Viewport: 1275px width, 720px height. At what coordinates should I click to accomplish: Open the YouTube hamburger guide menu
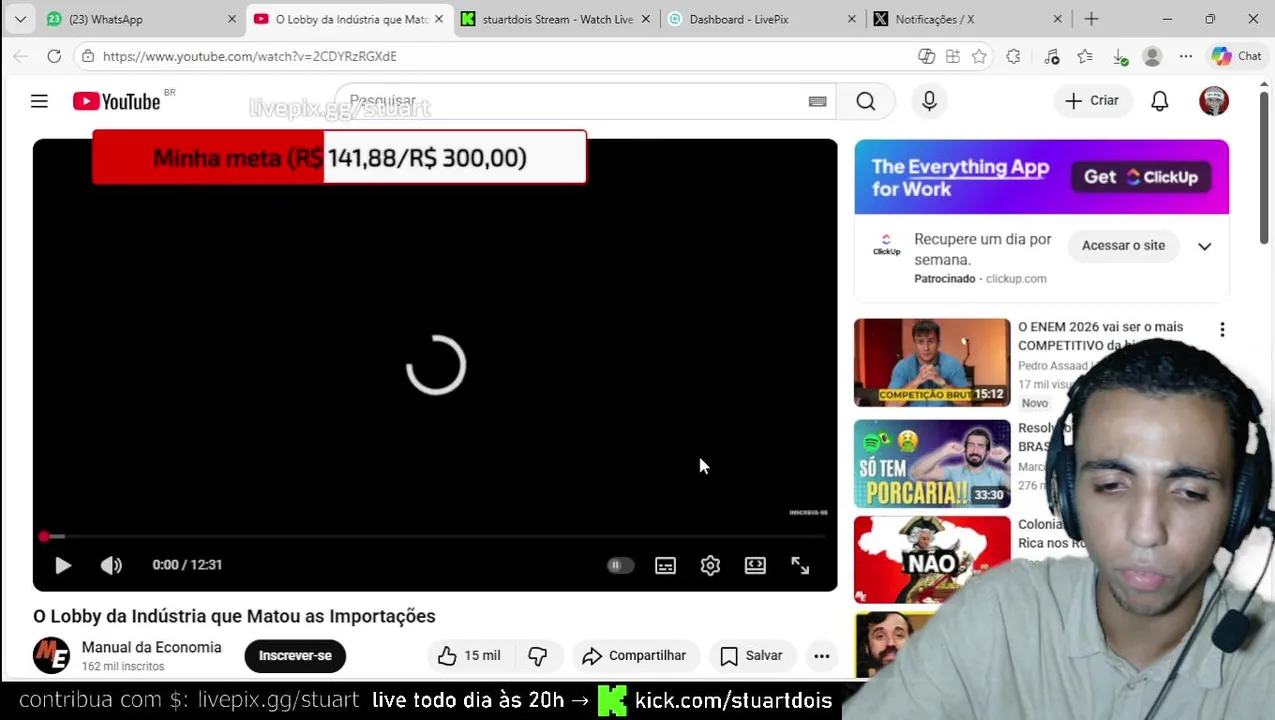point(39,101)
